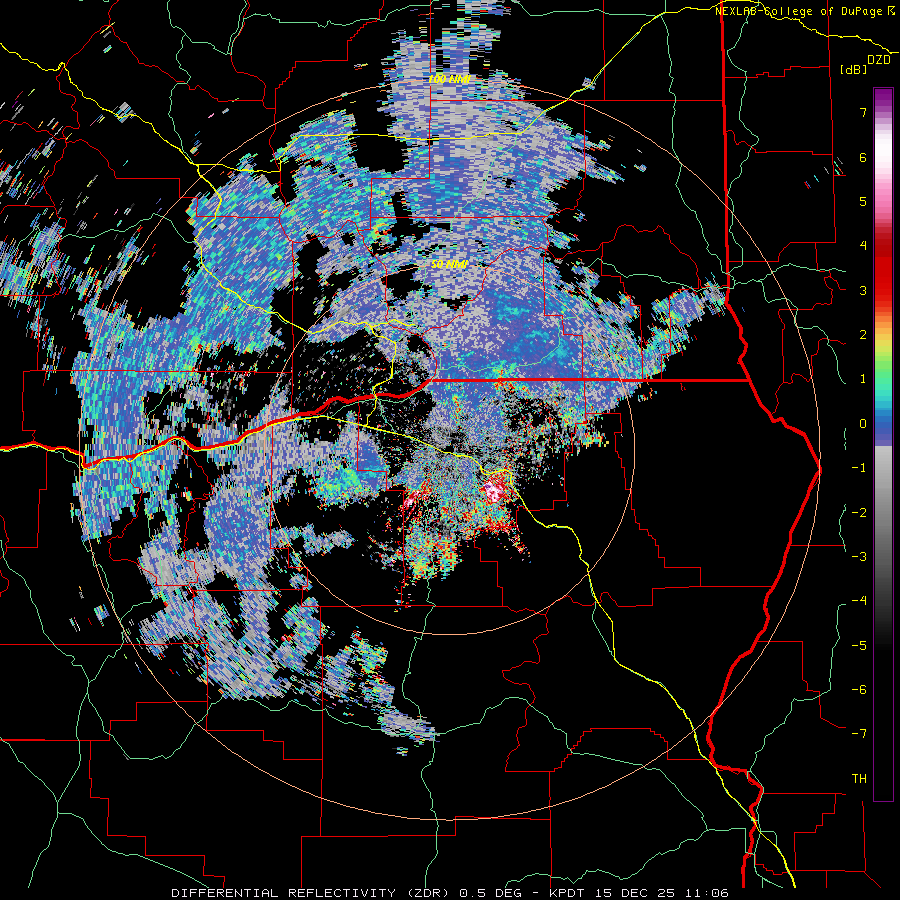Click the scale value 6
900x900 pixels.
tap(863, 157)
